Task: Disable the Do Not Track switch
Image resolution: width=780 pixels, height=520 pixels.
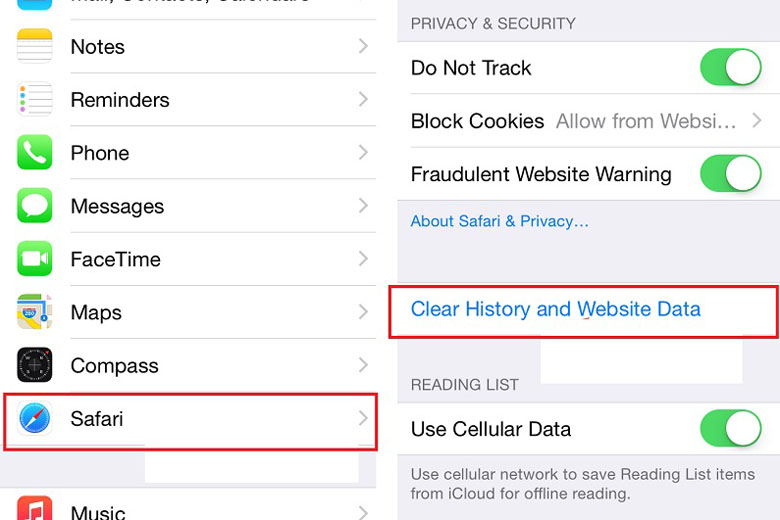Action: 731,67
